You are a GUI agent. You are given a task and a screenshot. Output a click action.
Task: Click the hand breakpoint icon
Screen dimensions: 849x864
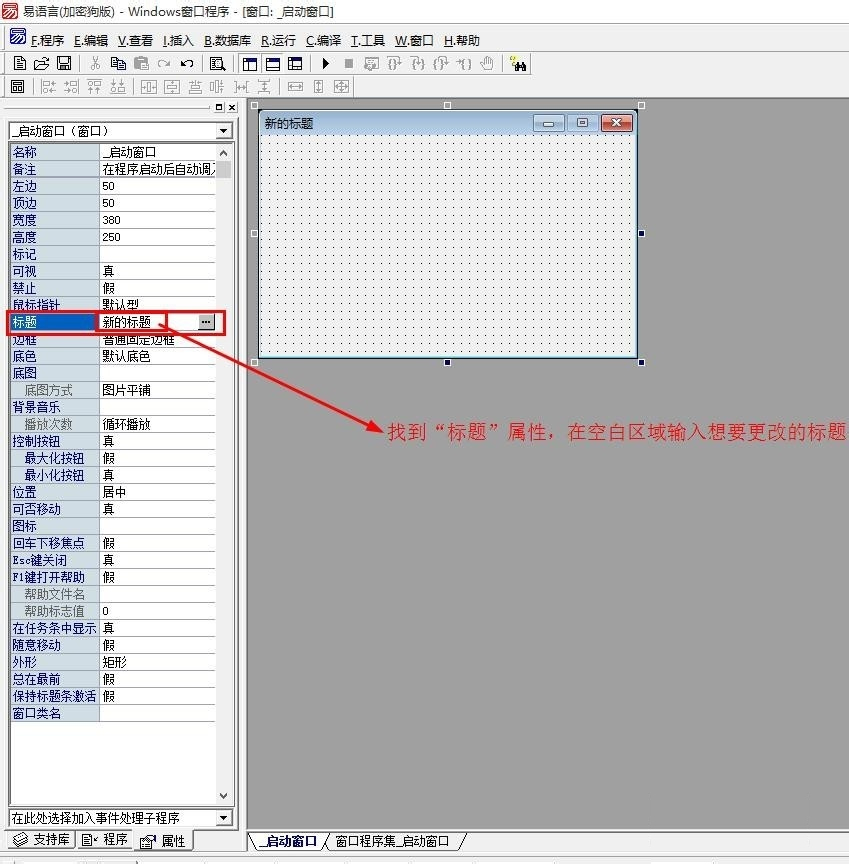pyautogui.click(x=486, y=64)
